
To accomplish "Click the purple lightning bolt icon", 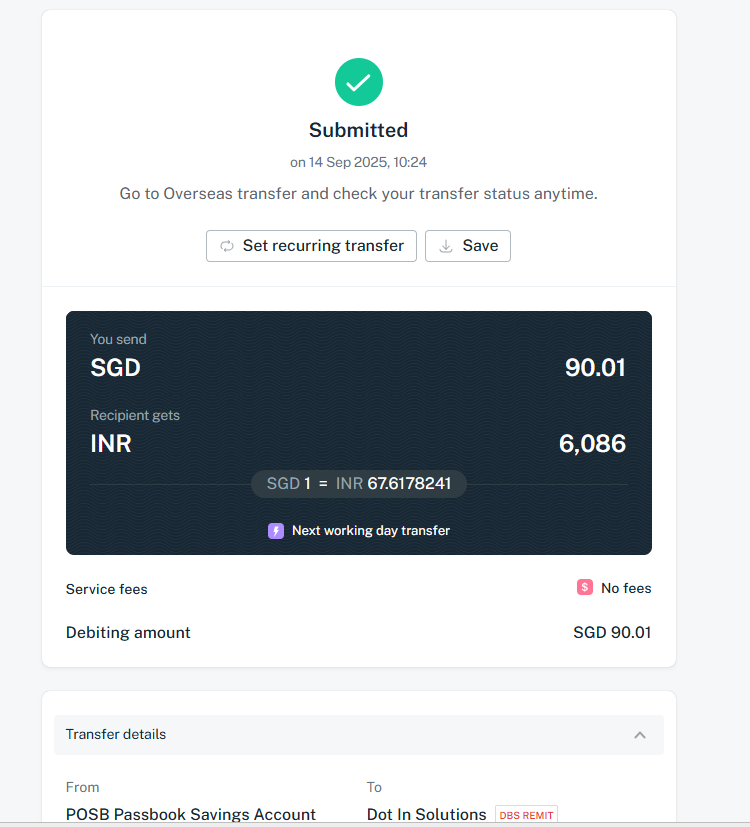I will (276, 531).
